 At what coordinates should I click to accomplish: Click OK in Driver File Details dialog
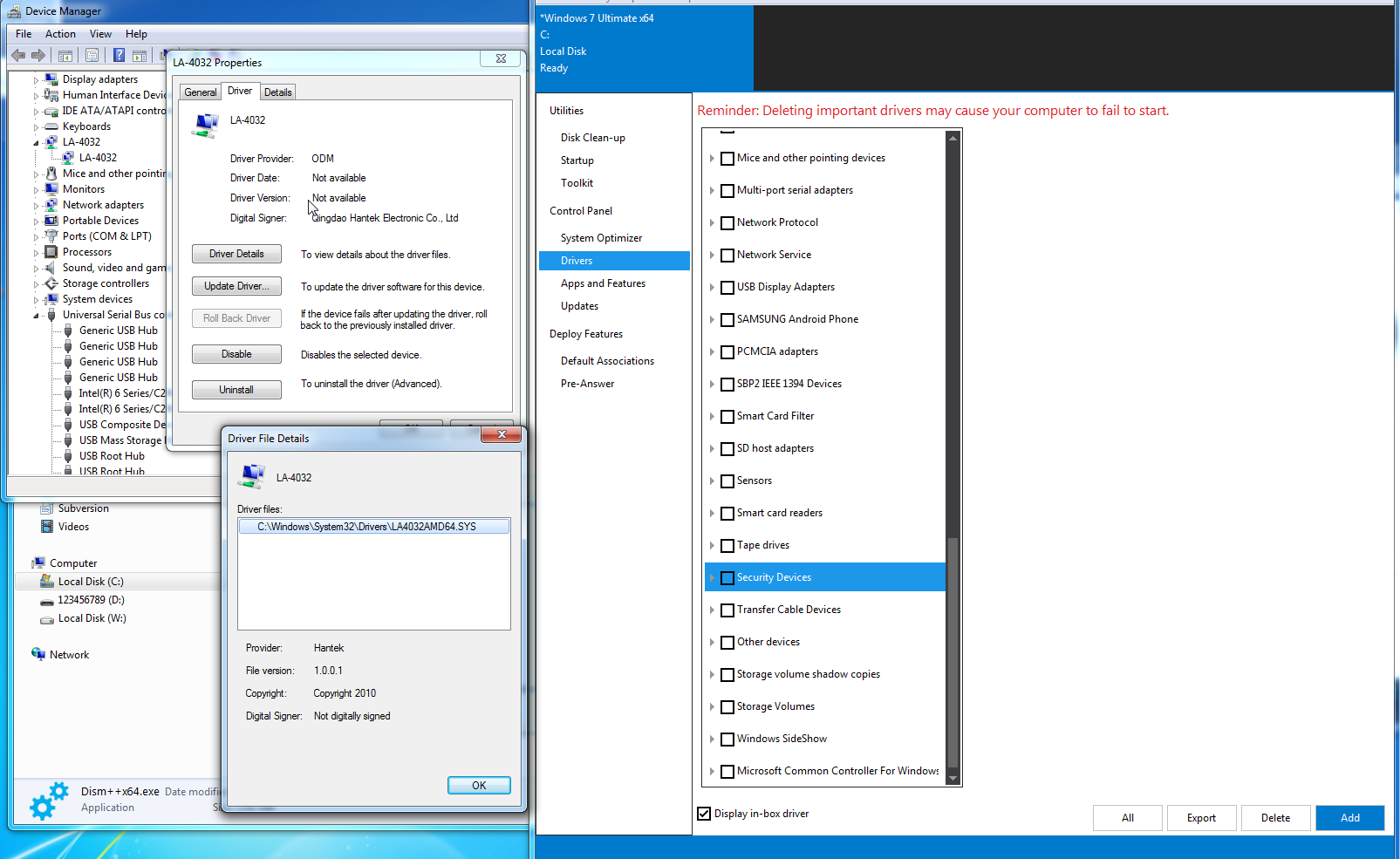click(x=479, y=786)
